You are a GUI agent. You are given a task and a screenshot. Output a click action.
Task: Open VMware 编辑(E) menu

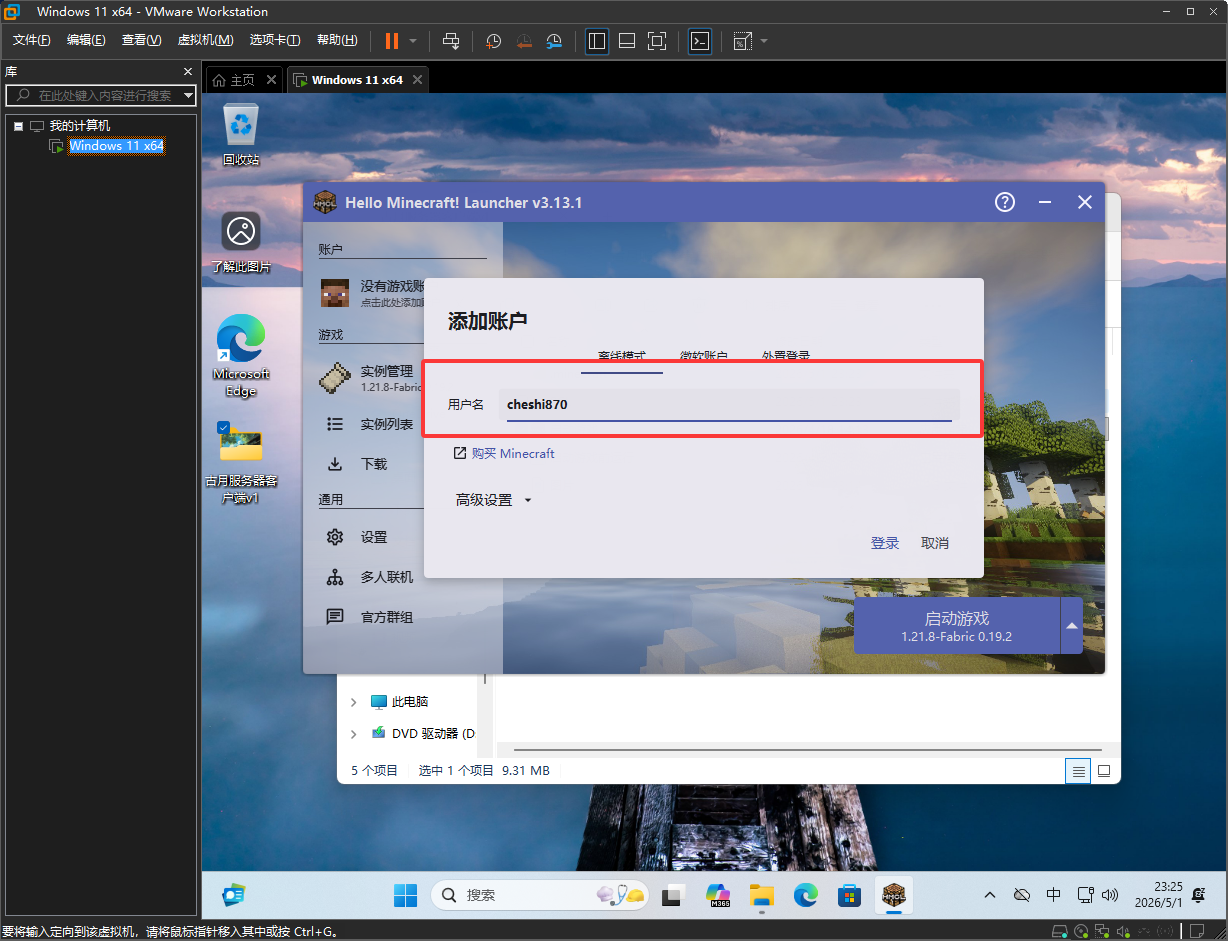[86, 40]
